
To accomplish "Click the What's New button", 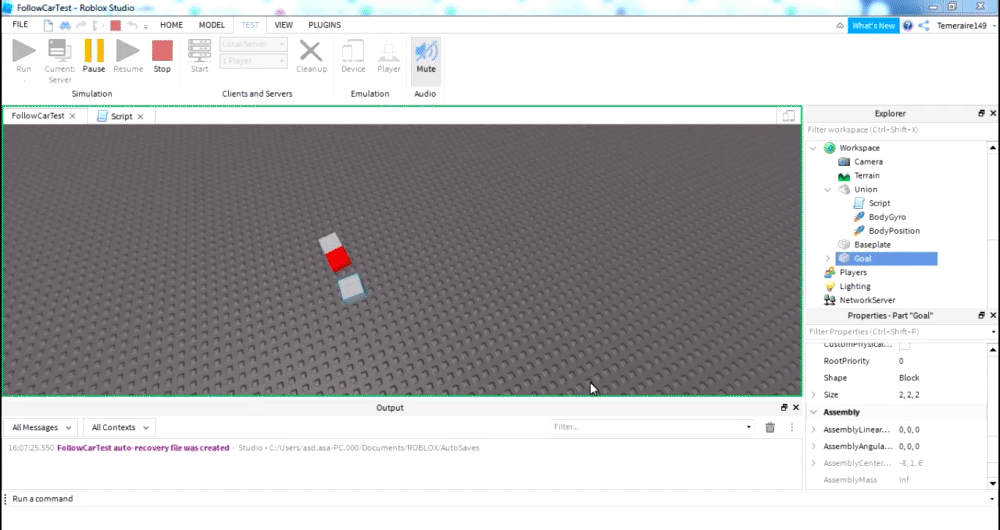I will pos(873,26).
